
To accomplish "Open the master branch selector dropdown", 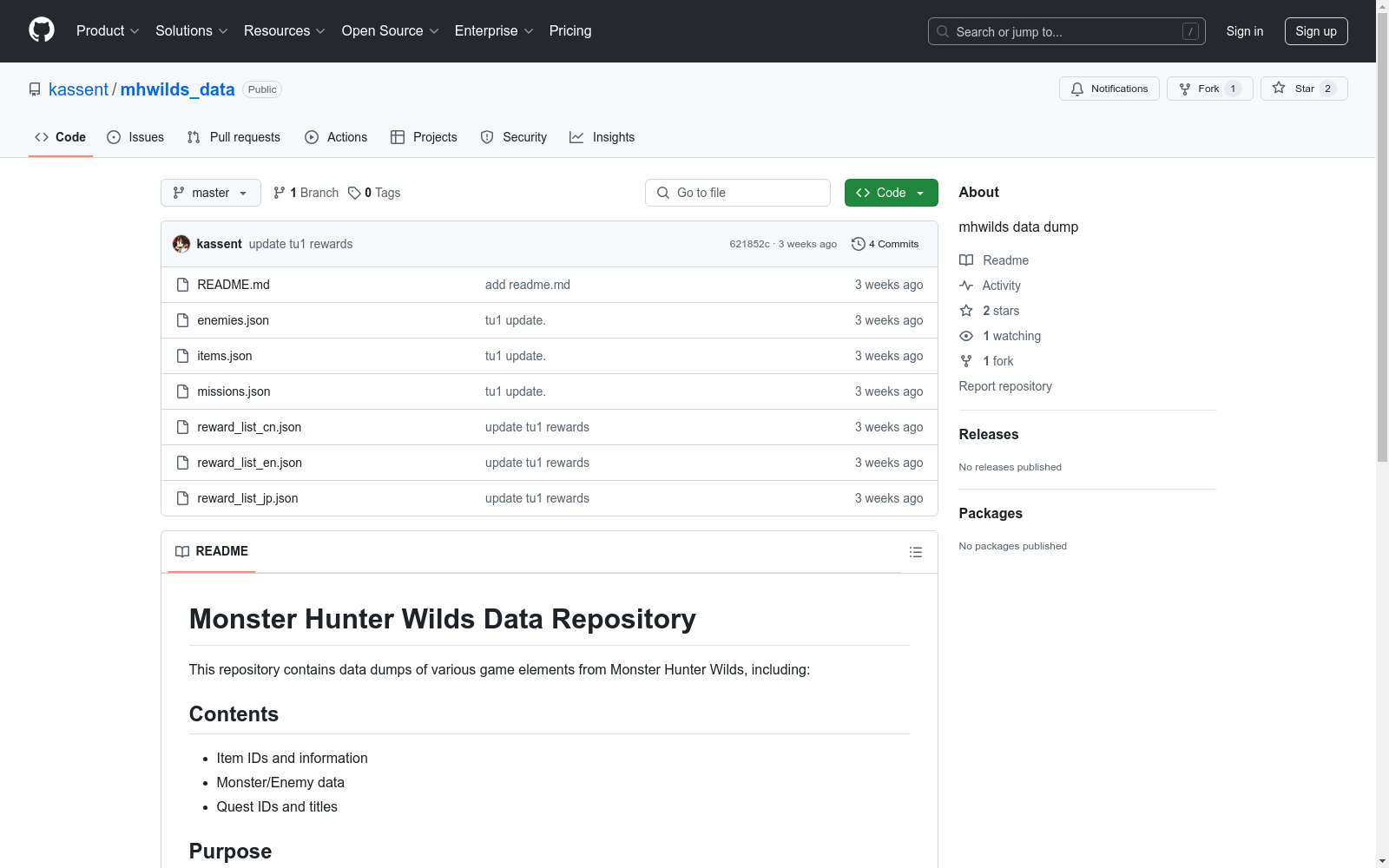I will [211, 193].
